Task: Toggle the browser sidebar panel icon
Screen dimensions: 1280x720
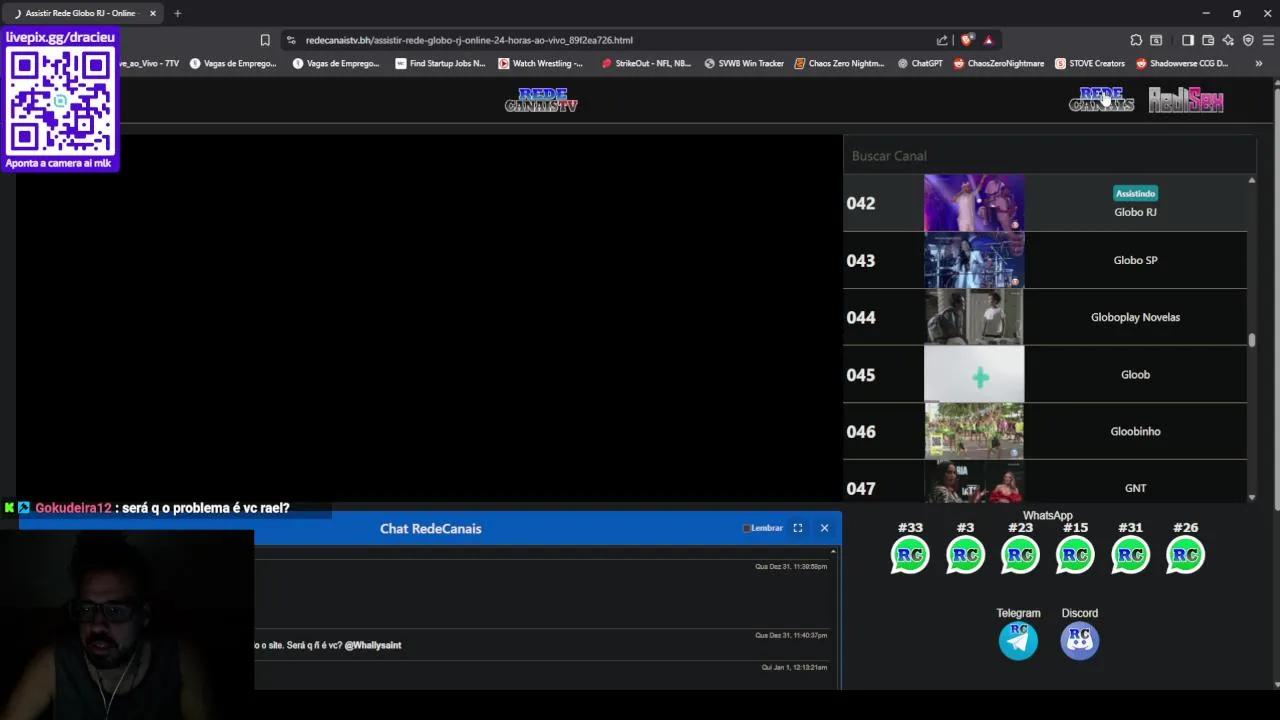Action: tap(1187, 40)
